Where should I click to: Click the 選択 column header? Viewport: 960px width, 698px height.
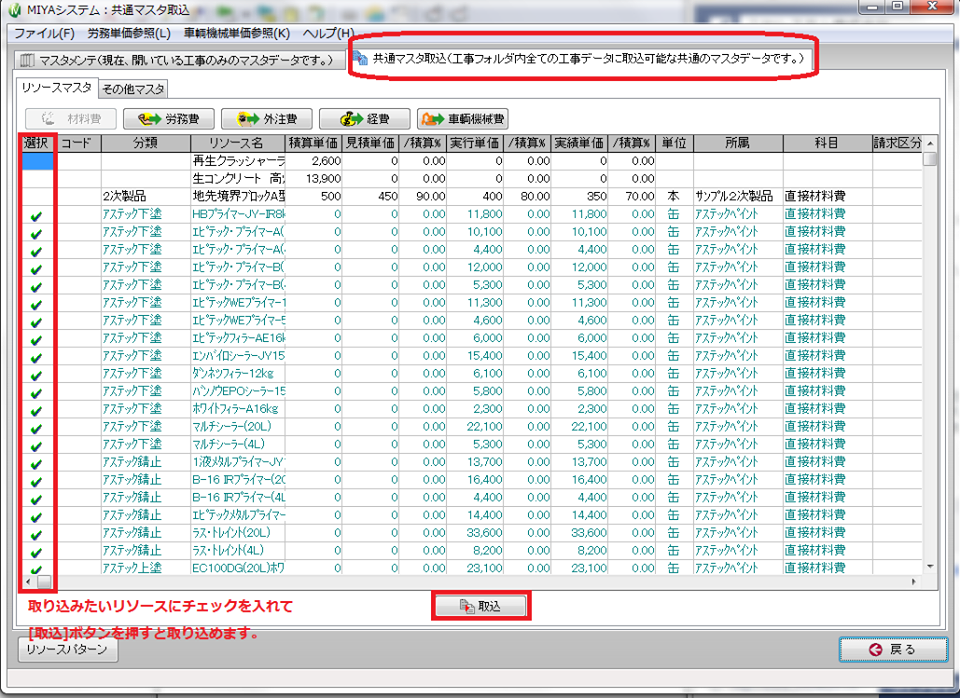[x=37, y=143]
